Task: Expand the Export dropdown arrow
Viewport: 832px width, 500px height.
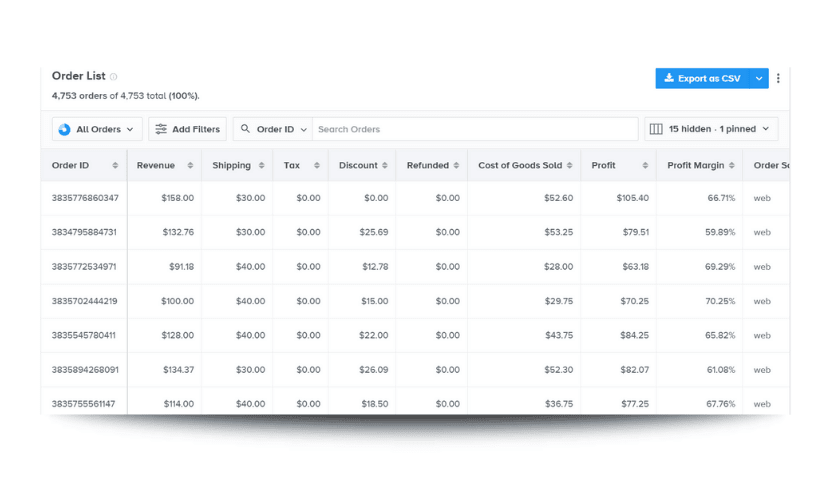Action: (x=759, y=79)
